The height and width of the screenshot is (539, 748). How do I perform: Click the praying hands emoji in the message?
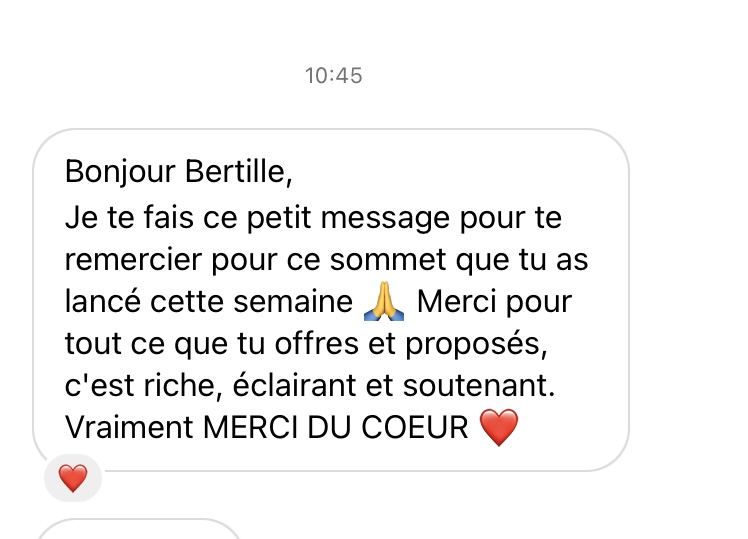384,301
